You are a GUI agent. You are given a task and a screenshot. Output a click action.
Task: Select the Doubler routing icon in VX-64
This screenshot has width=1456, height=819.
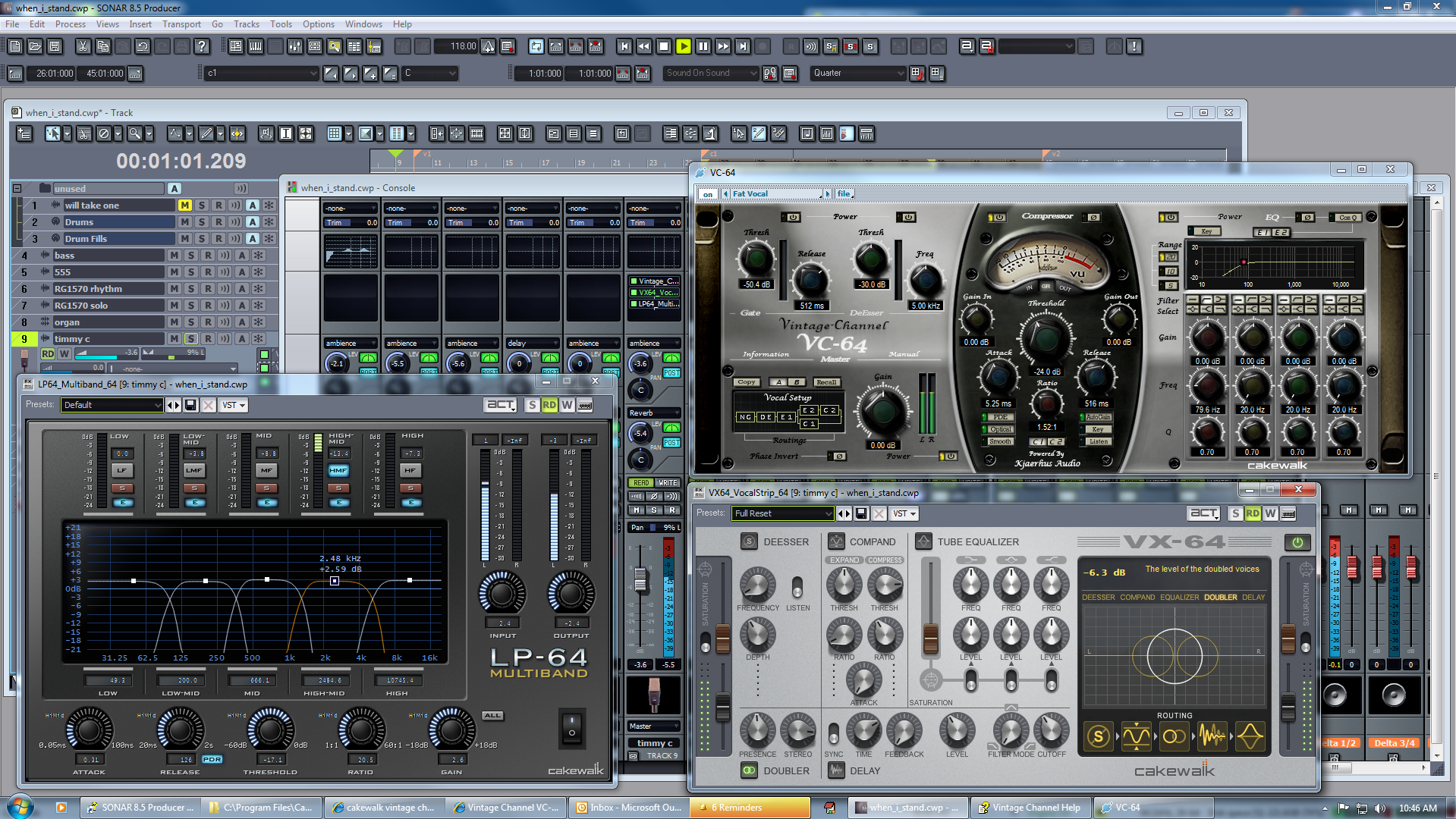click(1174, 736)
